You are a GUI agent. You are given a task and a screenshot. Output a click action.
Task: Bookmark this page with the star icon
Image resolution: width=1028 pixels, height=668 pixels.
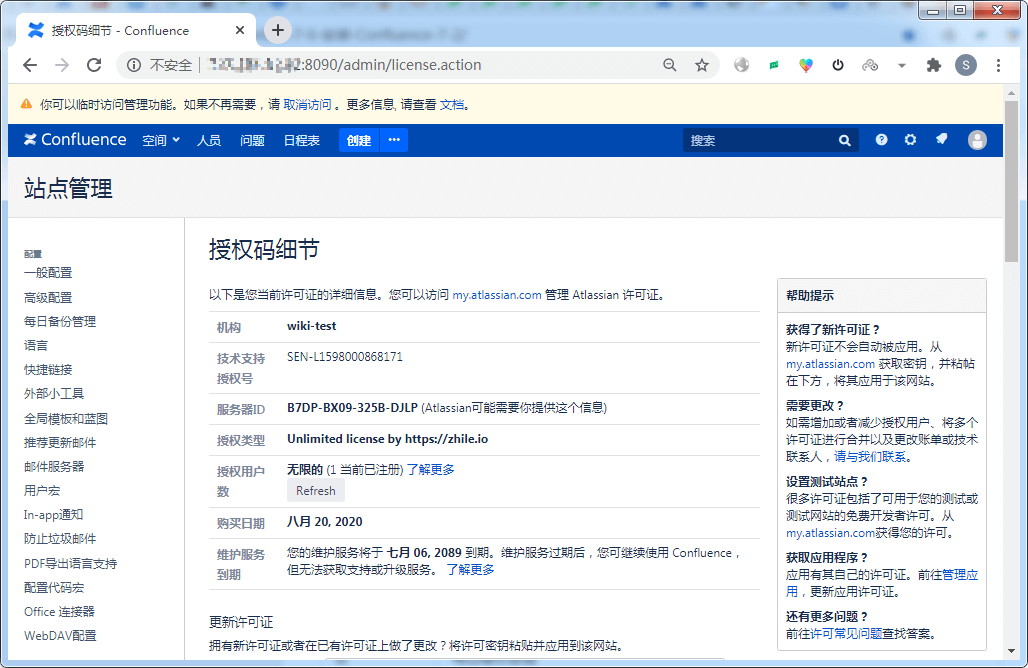click(x=702, y=65)
